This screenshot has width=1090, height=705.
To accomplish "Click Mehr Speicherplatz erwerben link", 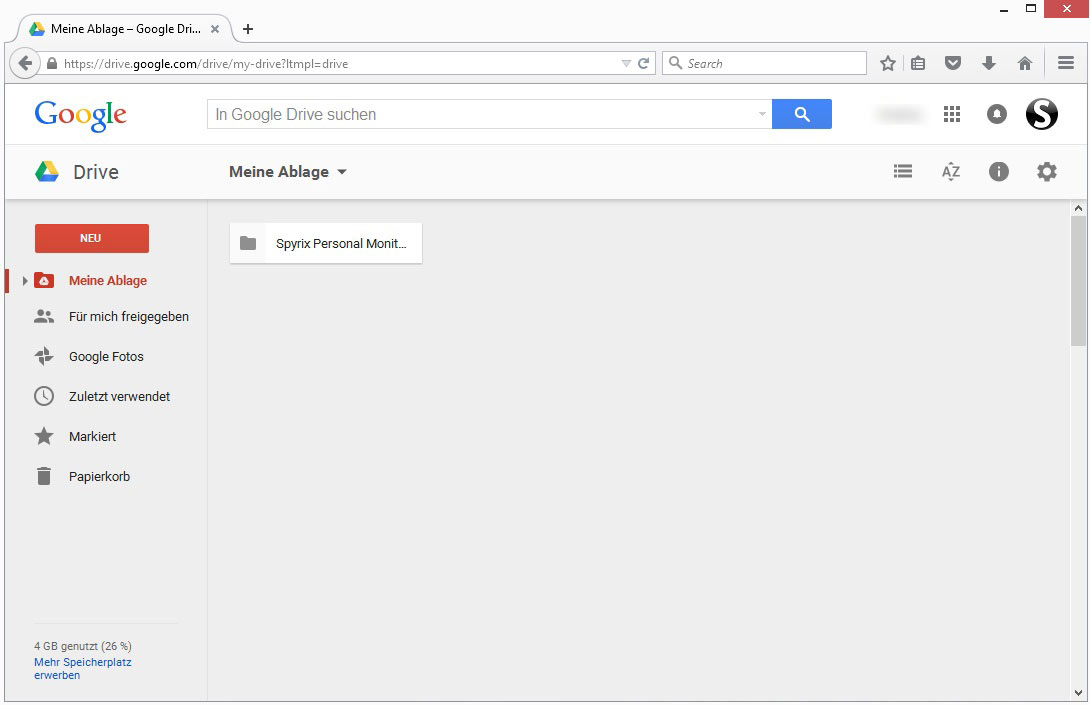I will [82, 669].
